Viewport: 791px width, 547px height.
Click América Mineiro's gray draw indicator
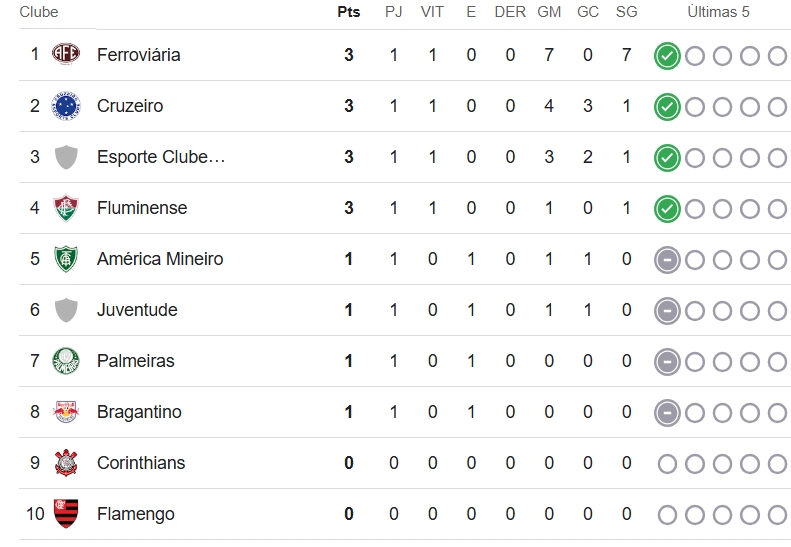coord(667,260)
